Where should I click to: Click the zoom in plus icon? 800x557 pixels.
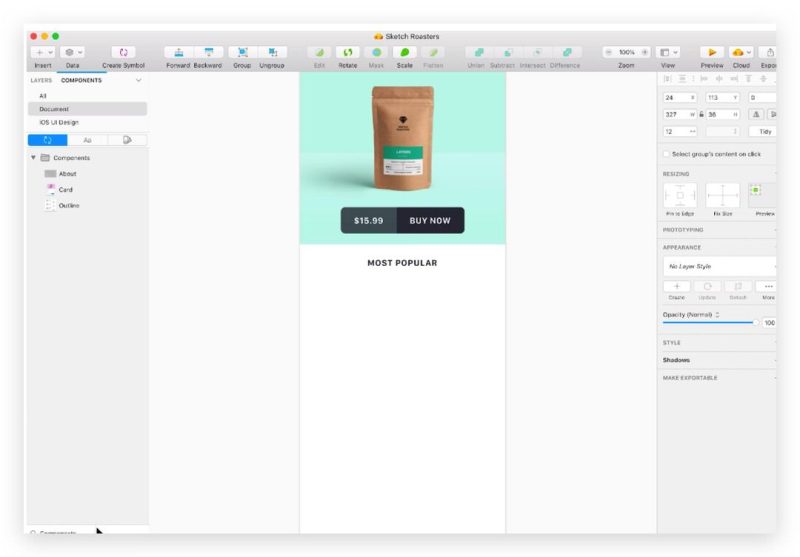tap(644, 53)
